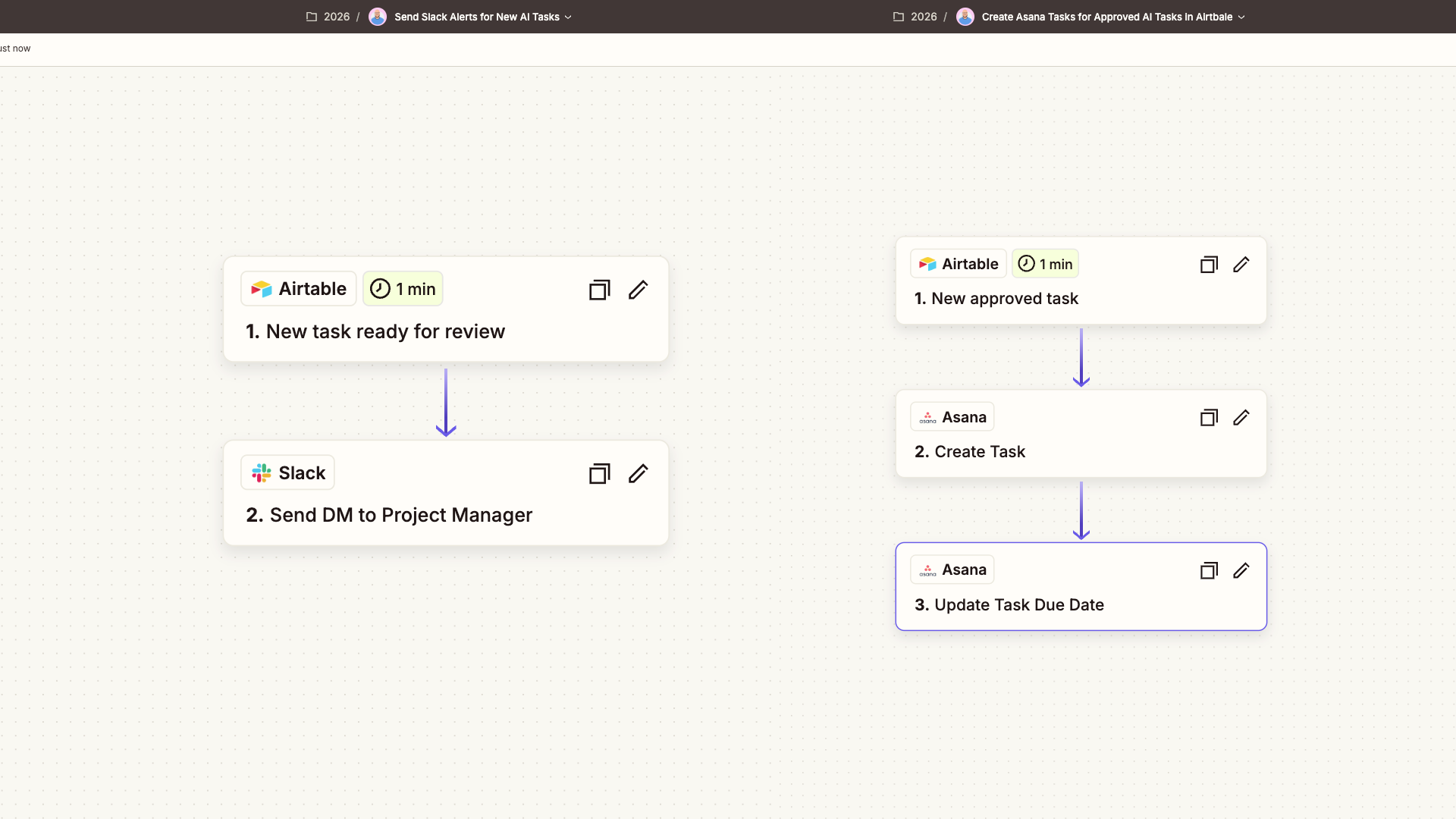Screen dimensions: 1456x819
Task: Click the Asana icon on Update Task Due Date
Action: tap(927, 570)
